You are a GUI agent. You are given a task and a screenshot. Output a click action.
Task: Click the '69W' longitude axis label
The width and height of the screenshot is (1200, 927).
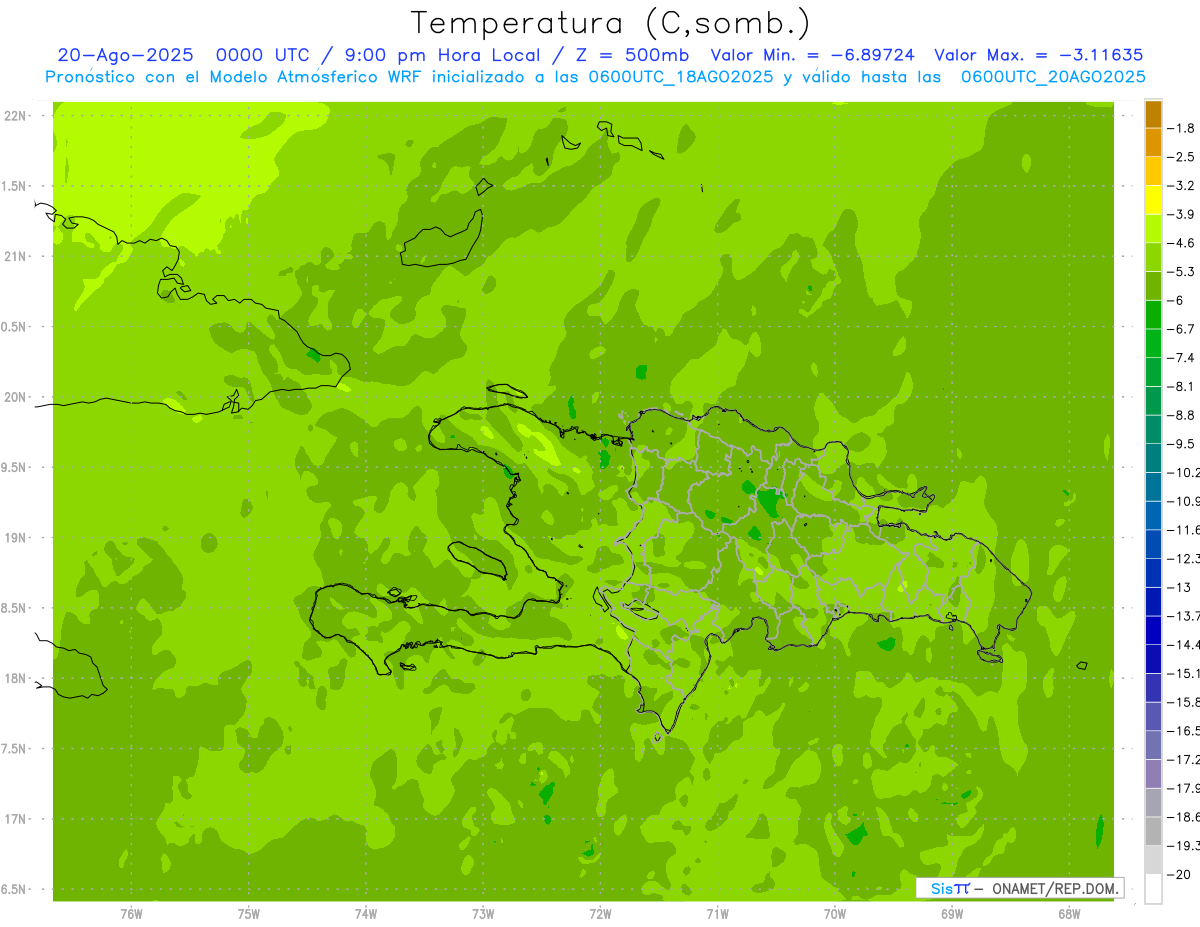951,913
